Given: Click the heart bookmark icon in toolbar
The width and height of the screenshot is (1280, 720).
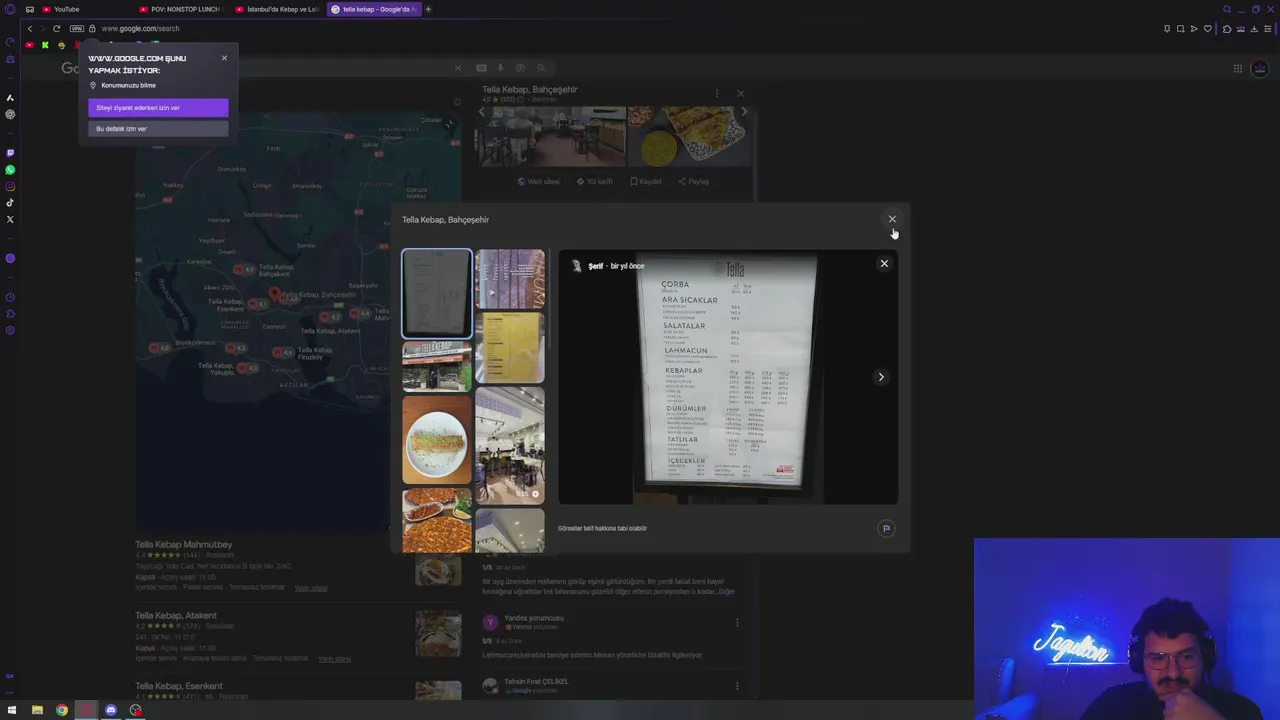Looking at the screenshot, I should pyautogui.click(x=1207, y=28).
